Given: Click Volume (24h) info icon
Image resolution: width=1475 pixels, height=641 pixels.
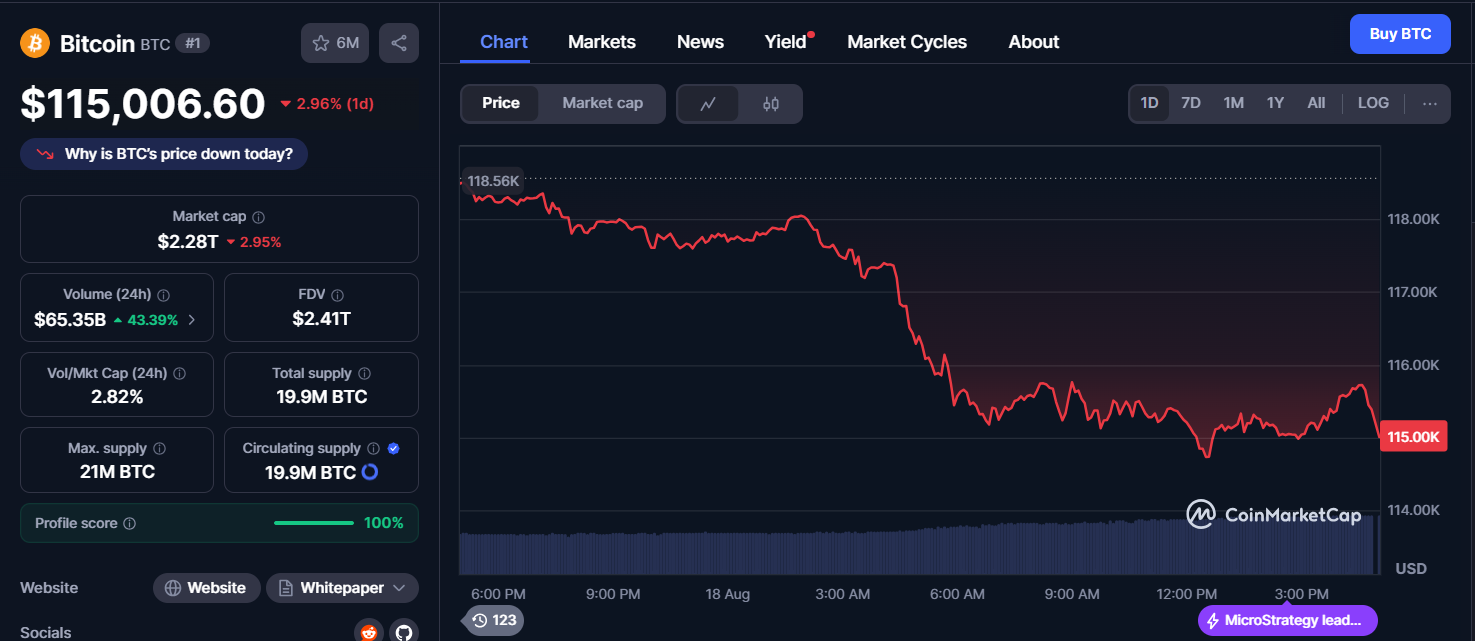Looking at the screenshot, I should point(164,295).
